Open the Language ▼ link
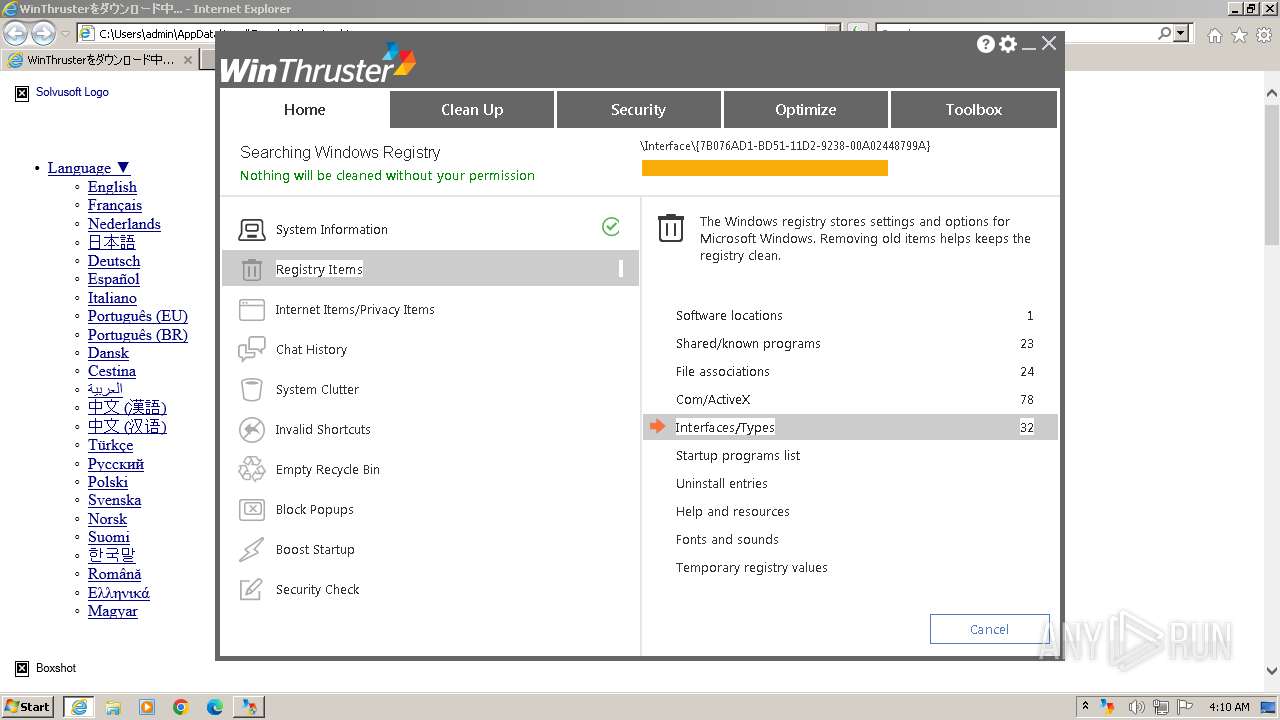Viewport: 1280px width, 720px height. point(89,168)
